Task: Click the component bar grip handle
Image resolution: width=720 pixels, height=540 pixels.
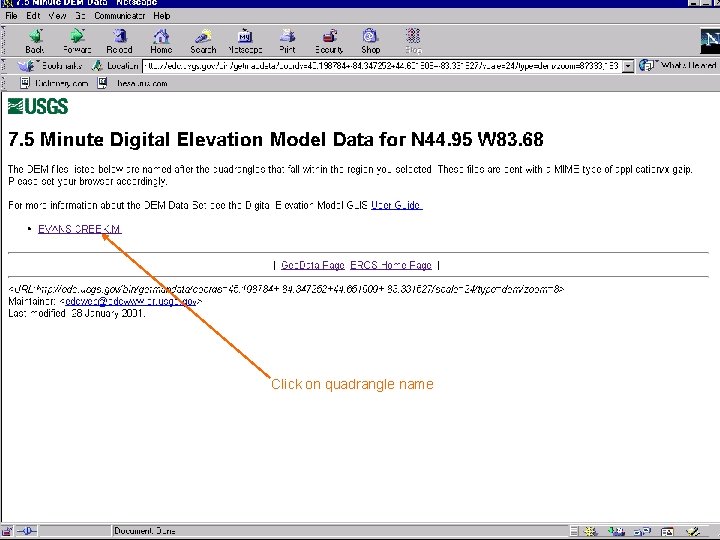Action: tap(574, 532)
